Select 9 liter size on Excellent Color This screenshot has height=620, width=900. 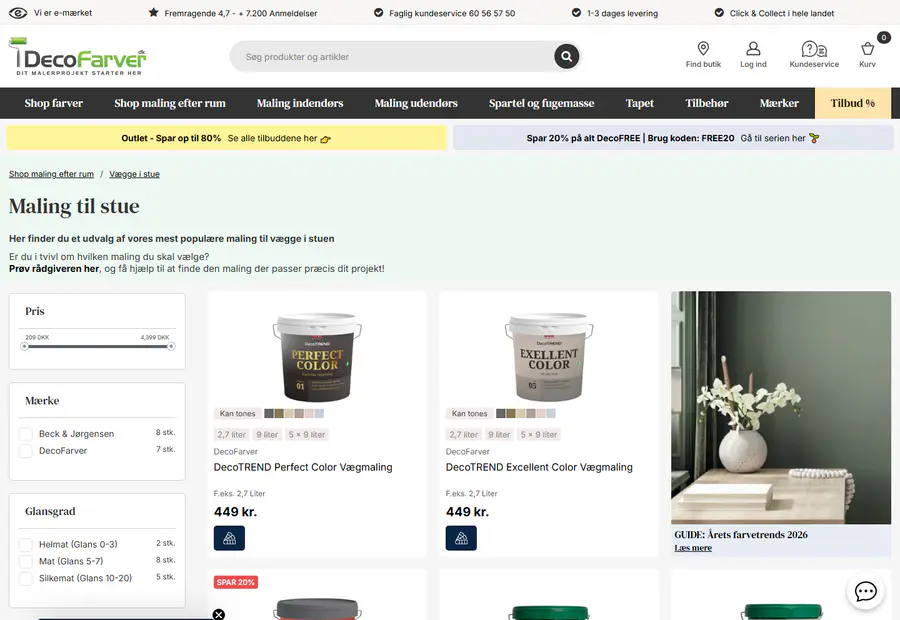pyautogui.click(x=499, y=435)
